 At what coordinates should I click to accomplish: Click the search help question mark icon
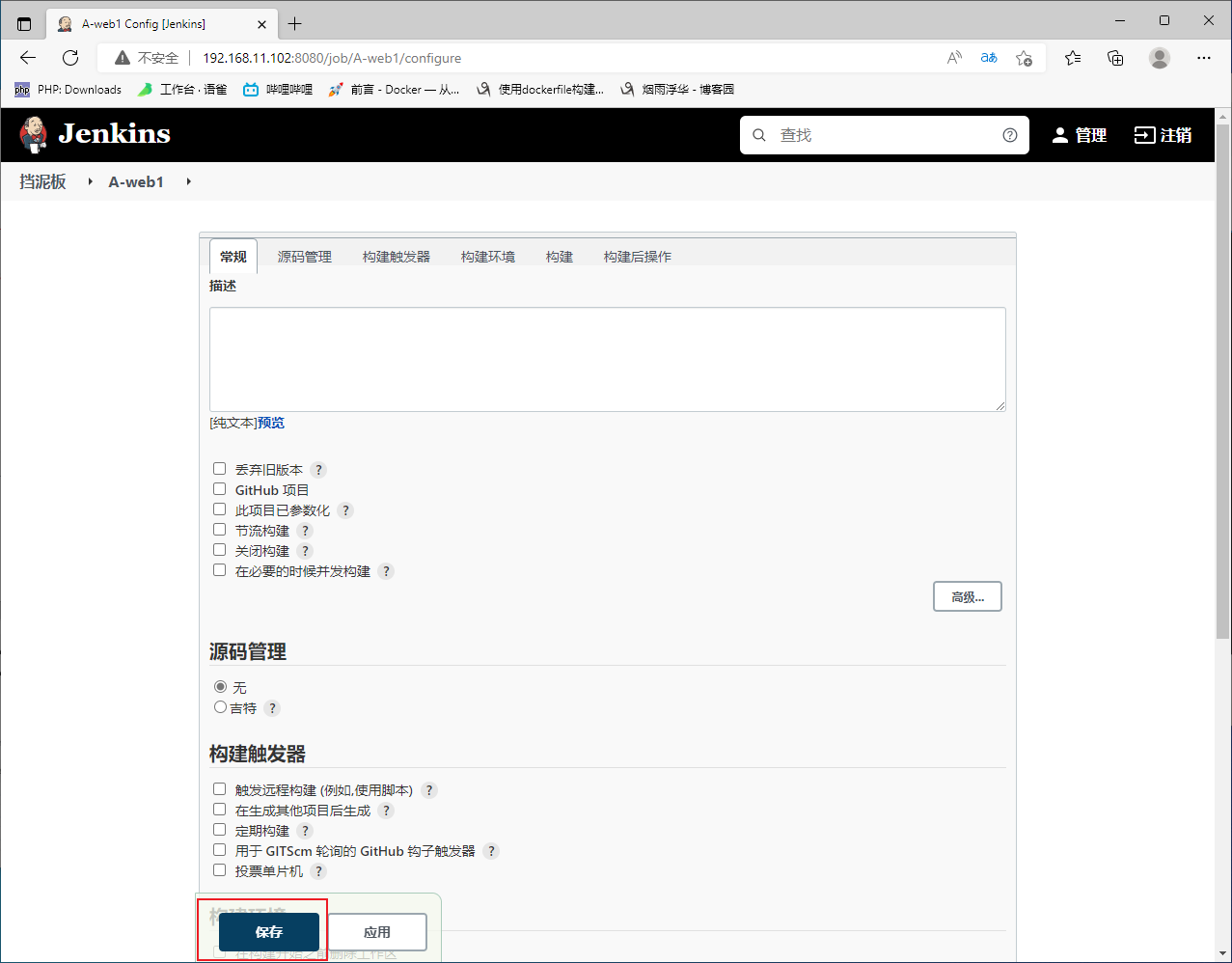[x=1009, y=135]
